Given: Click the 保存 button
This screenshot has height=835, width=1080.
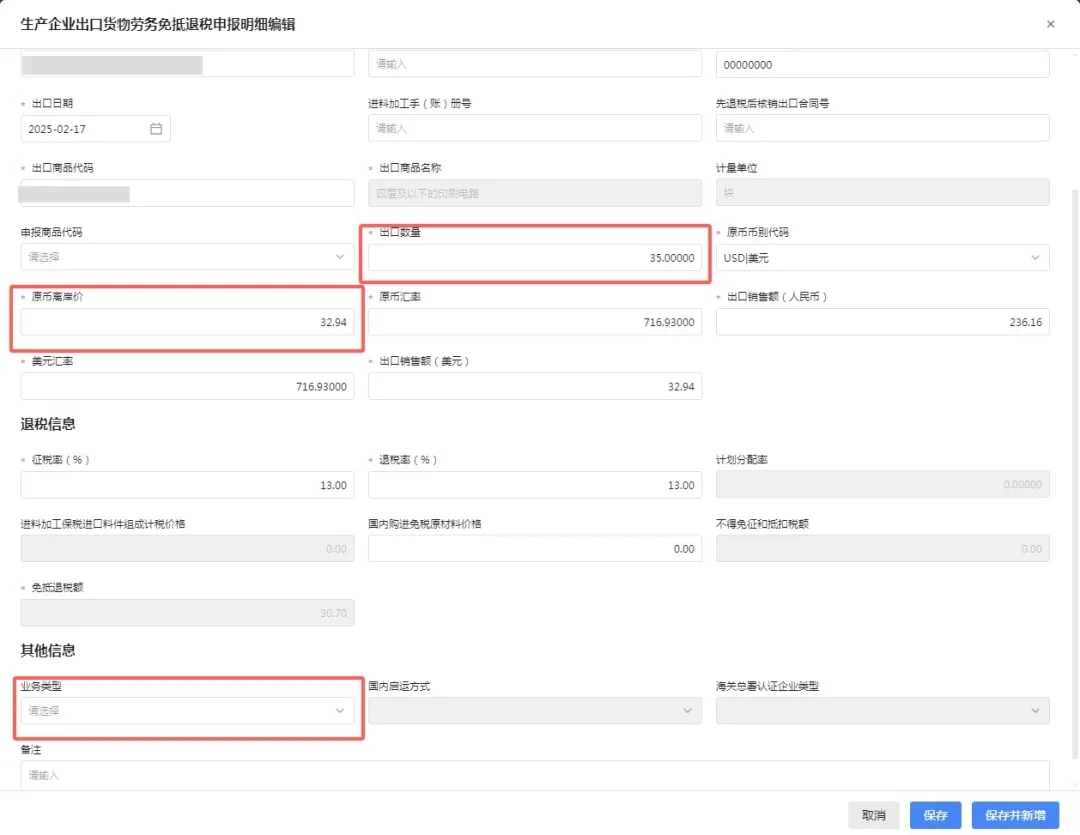Looking at the screenshot, I should [935, 815].
